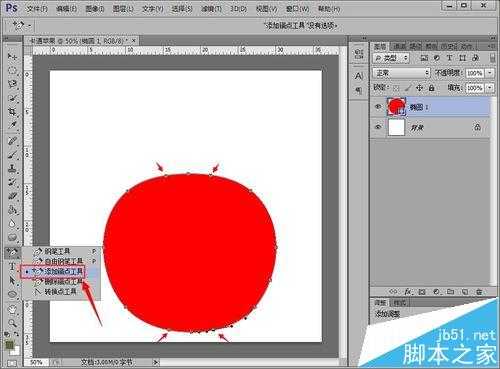Toggle filter for pixel layers

coord(424,58)
